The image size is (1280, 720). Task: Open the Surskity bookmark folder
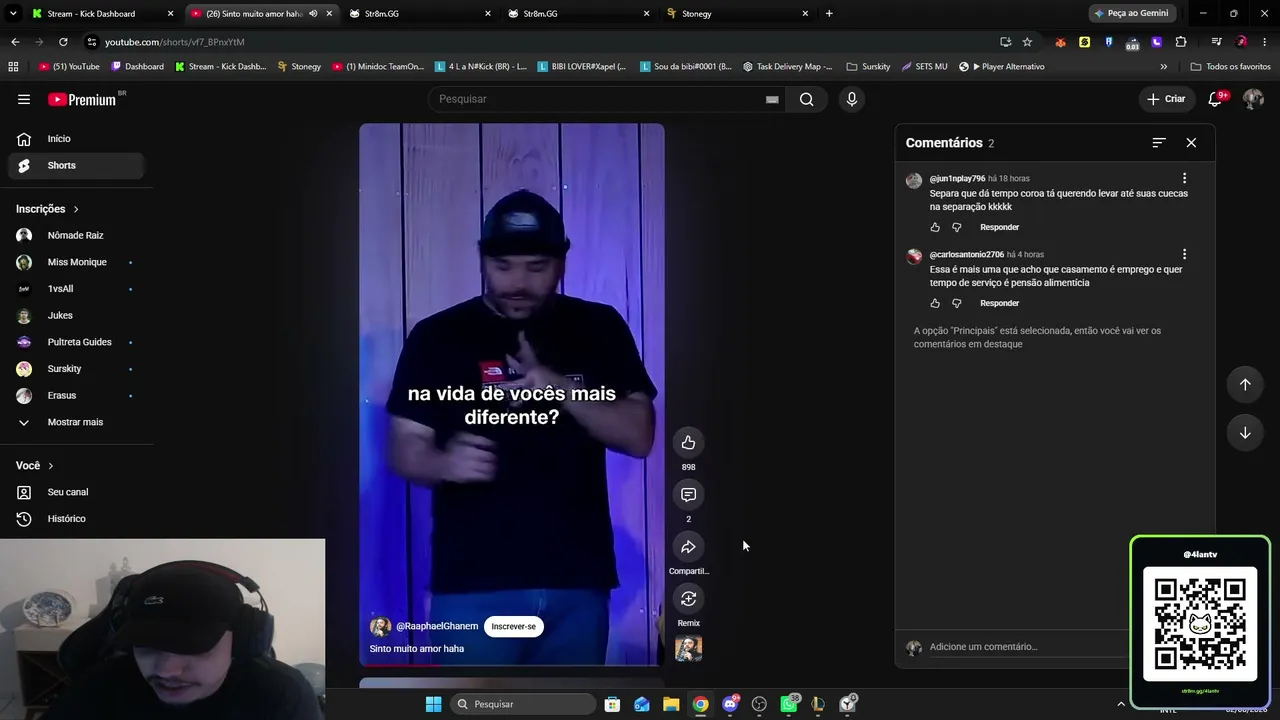(868, 67)
